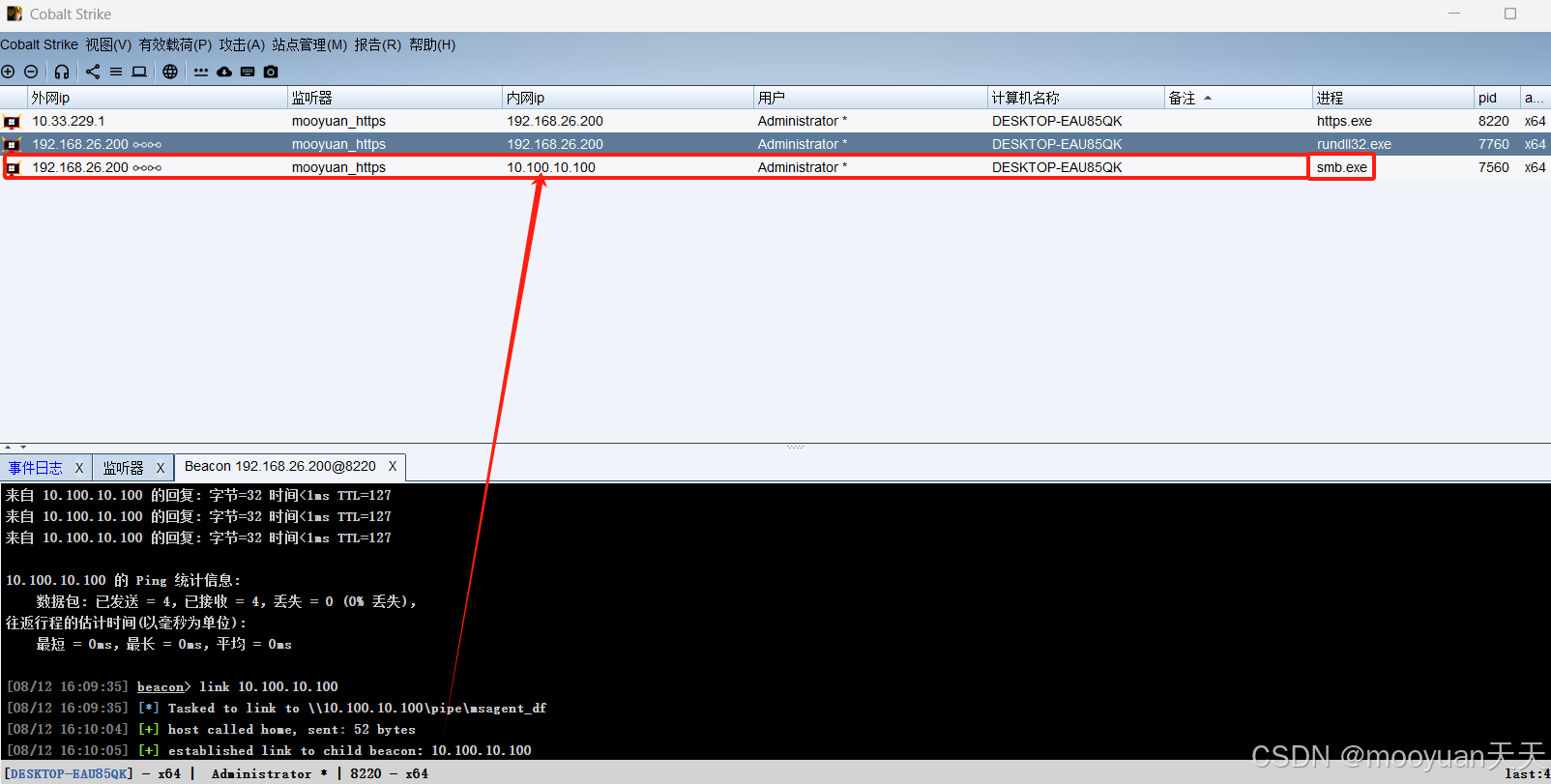Click the 'established link to child beacon' line
This screenshot has height=784, width=1551.
[269, 751]
